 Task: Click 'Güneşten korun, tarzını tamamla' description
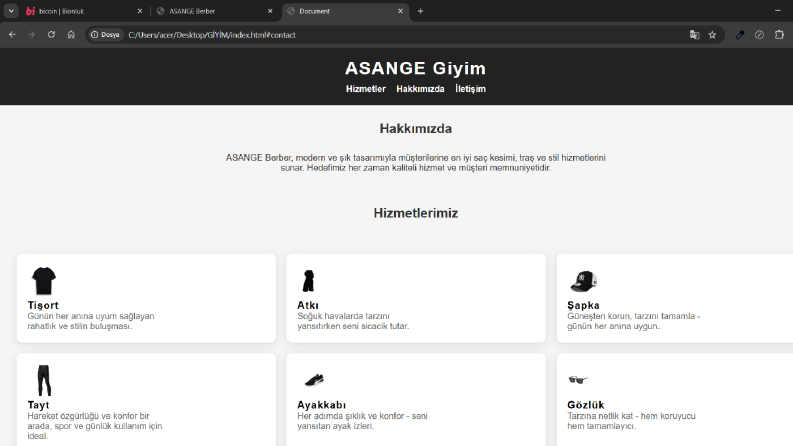click(633, 321)
